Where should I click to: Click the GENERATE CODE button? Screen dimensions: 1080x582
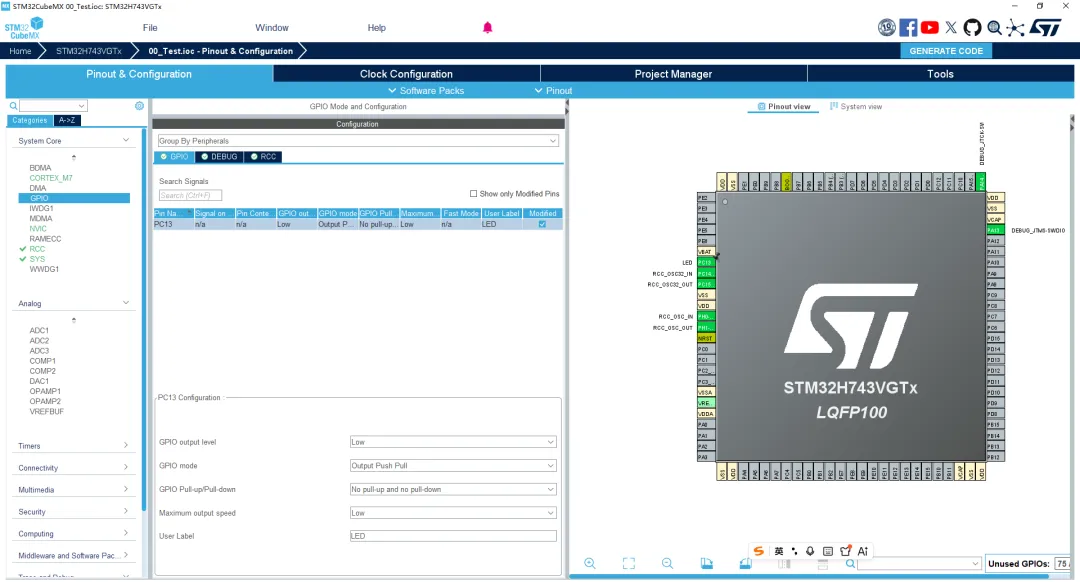(946, 51)
